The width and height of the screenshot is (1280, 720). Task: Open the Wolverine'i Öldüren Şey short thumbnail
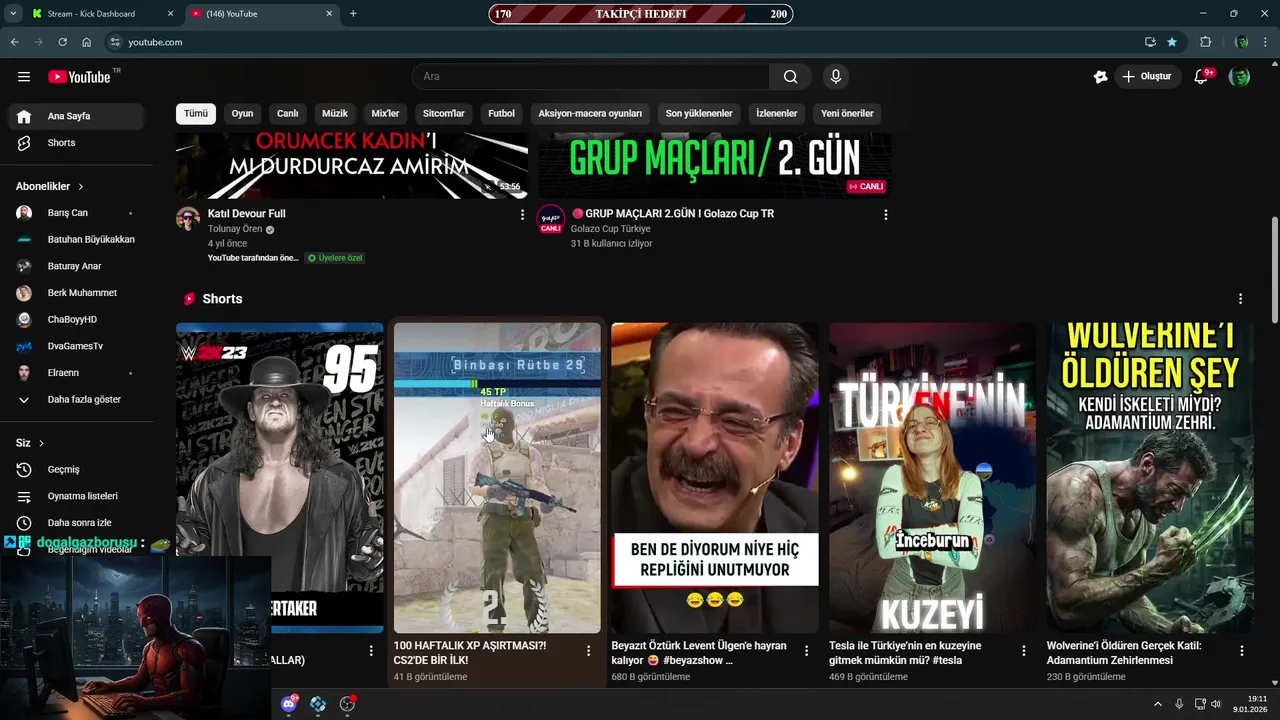pyautogui.click(x=1150, y=478)
